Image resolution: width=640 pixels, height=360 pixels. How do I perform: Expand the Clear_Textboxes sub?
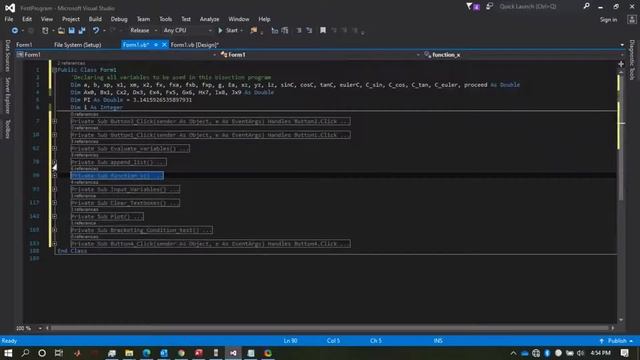[54, 203]
